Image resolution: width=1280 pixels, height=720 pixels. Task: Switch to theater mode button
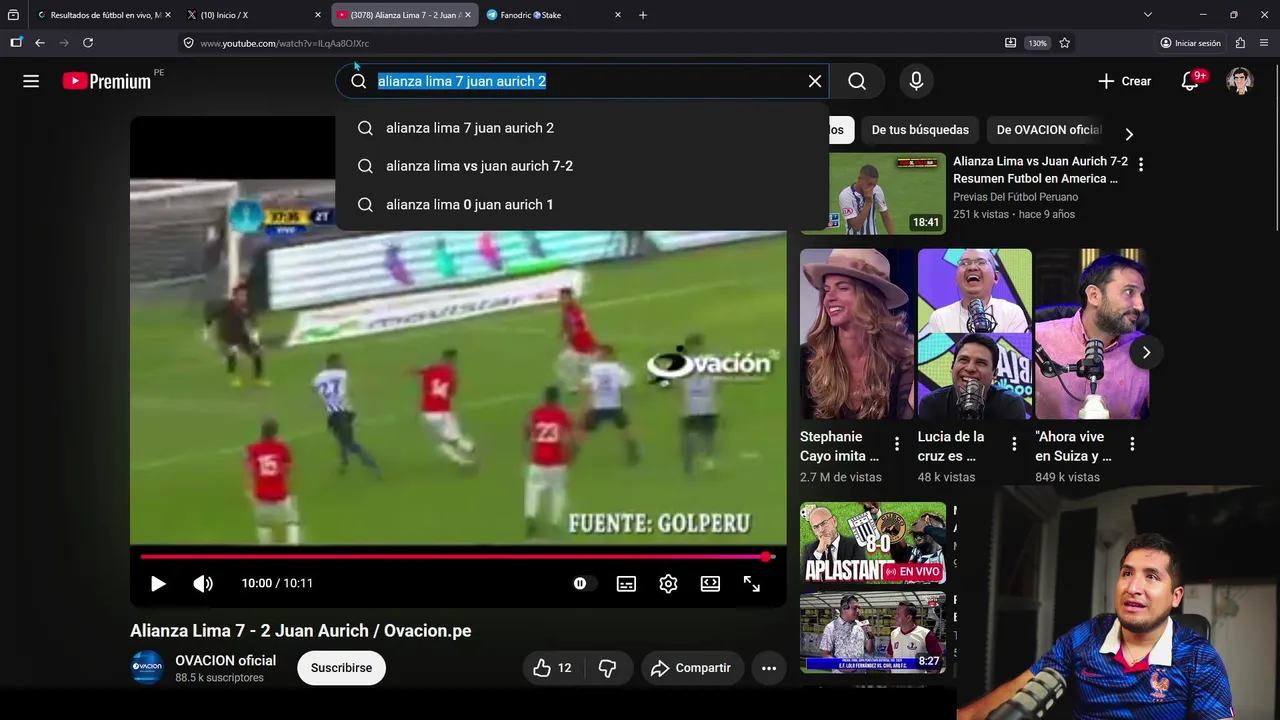pyautogui.click(x=710, y=584)
